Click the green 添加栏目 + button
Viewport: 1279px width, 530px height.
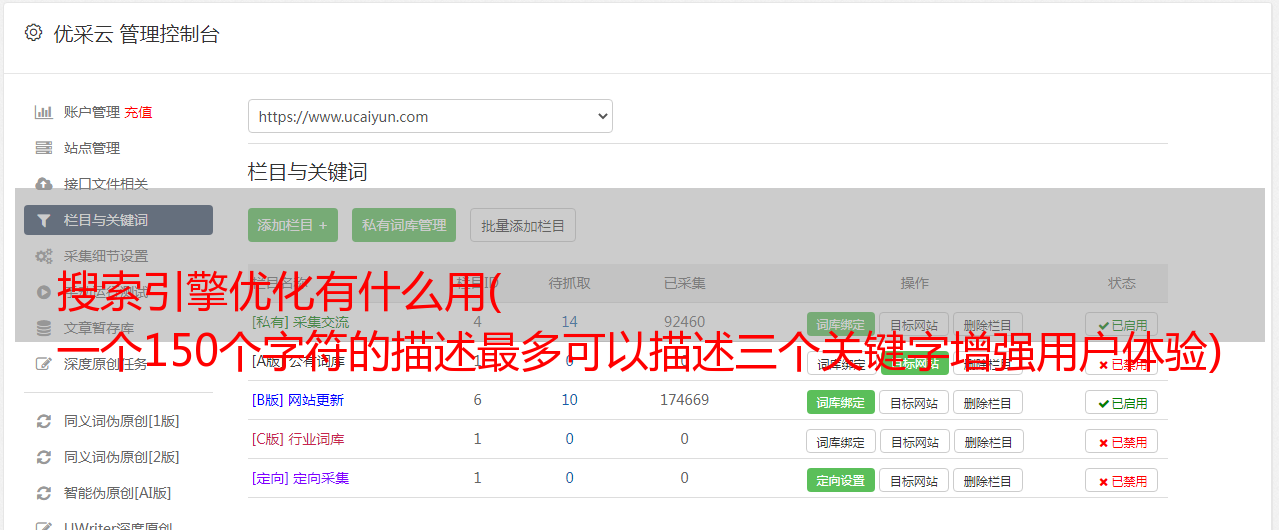(x=293, y=225)
